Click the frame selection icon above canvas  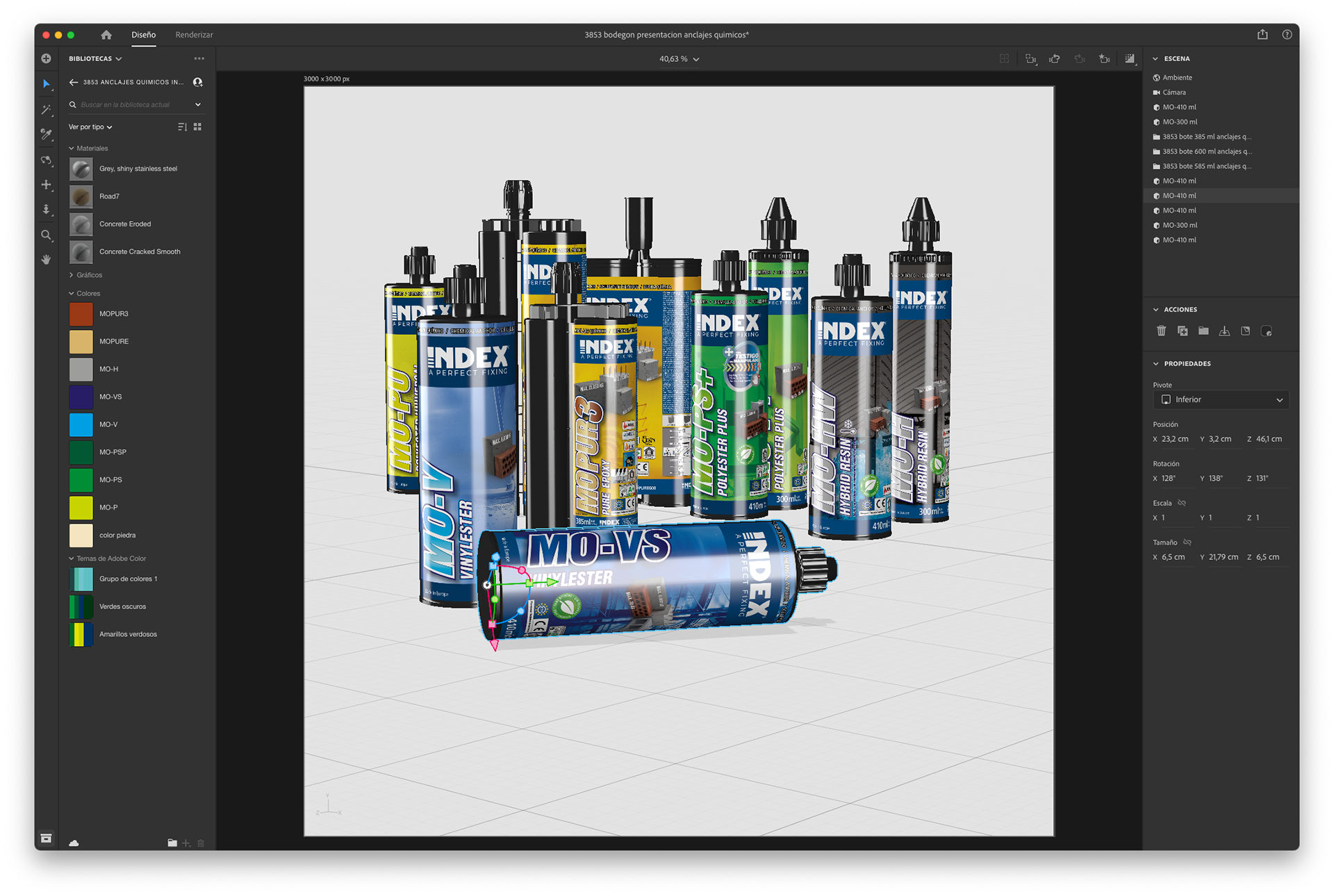coord(1004,59)
